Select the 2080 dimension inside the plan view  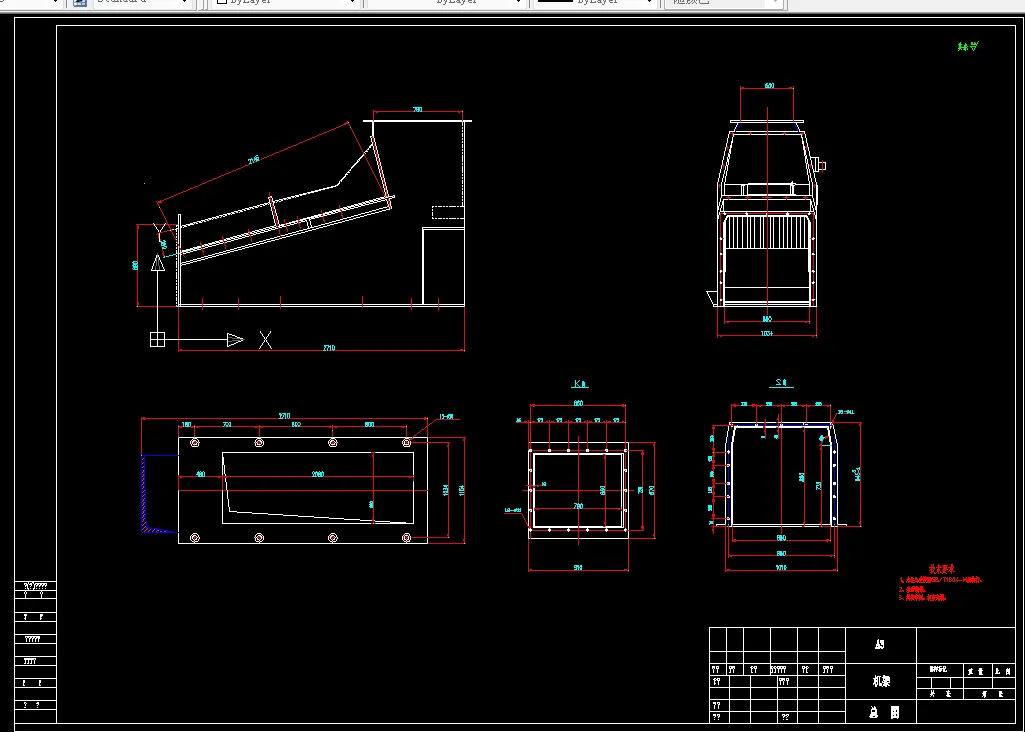pos(318,474)
